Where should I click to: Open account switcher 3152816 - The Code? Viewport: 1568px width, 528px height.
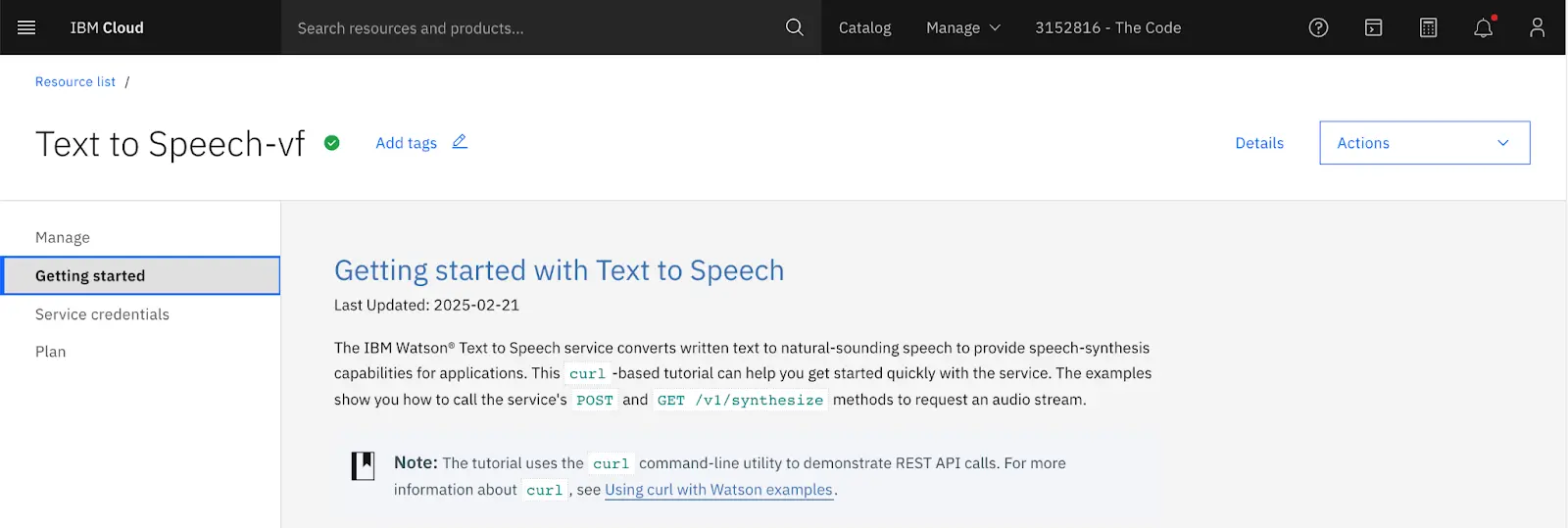(1108, 27)
